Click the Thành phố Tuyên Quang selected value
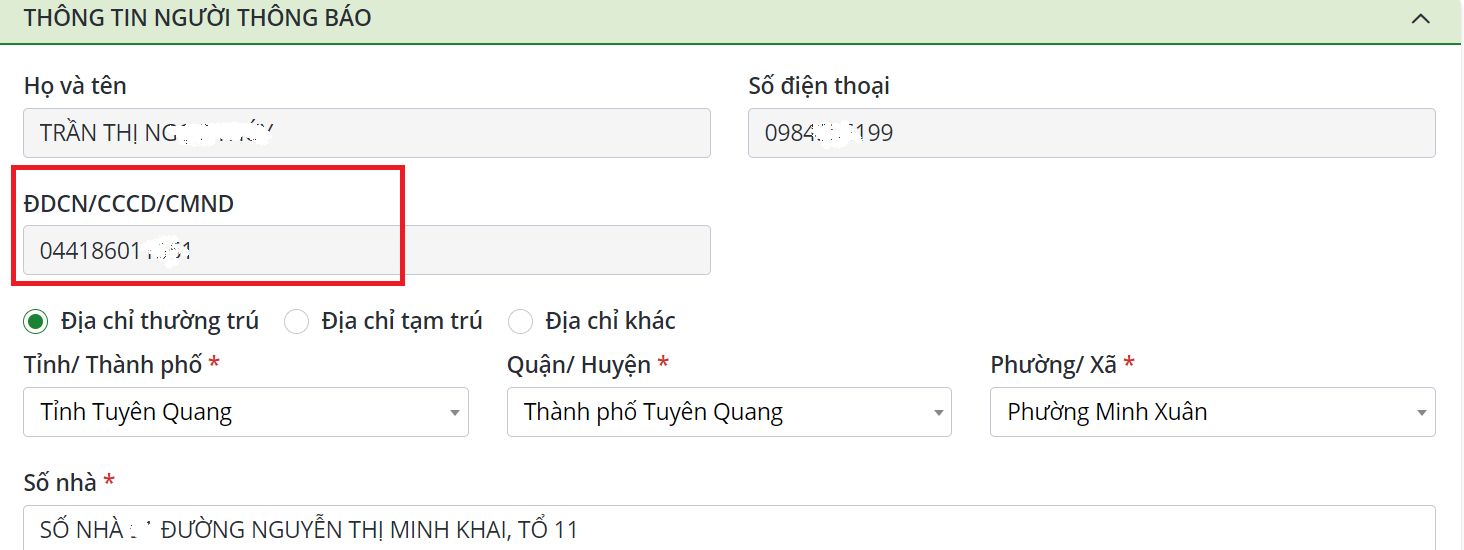 [653, 412]
